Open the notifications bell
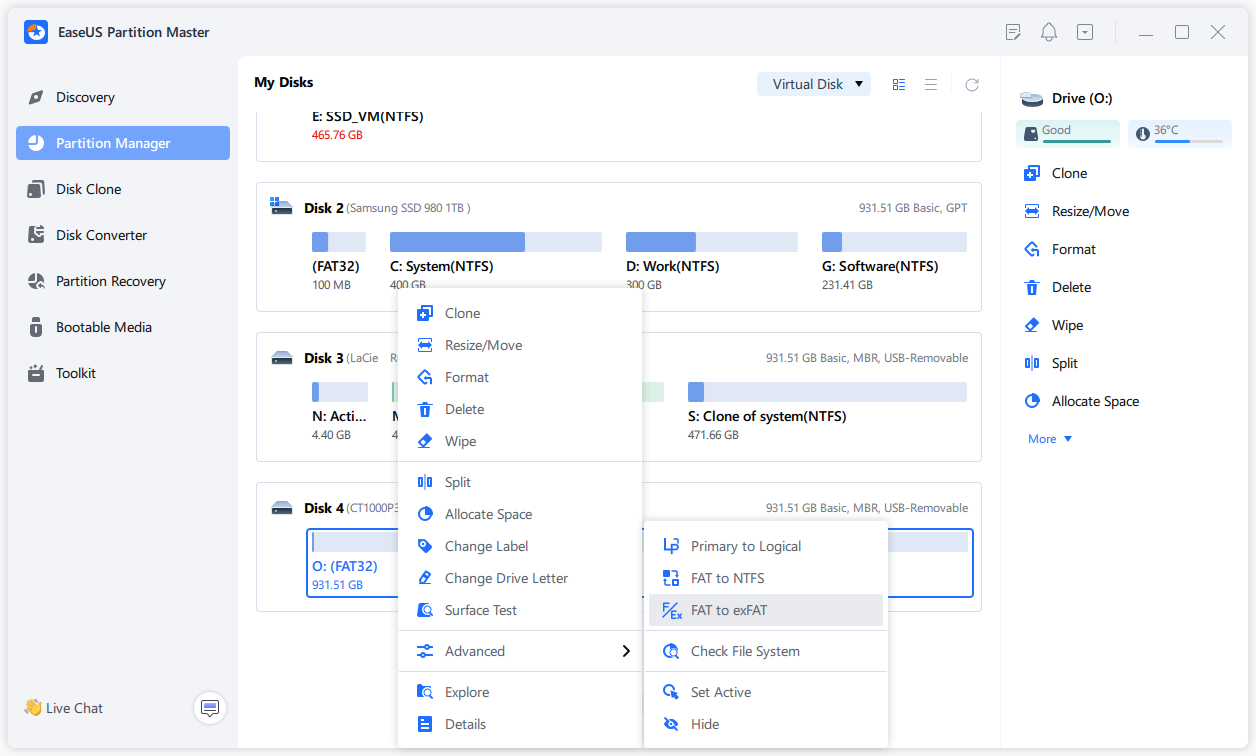This screenshot has height=756, width=1256. 1049,32
